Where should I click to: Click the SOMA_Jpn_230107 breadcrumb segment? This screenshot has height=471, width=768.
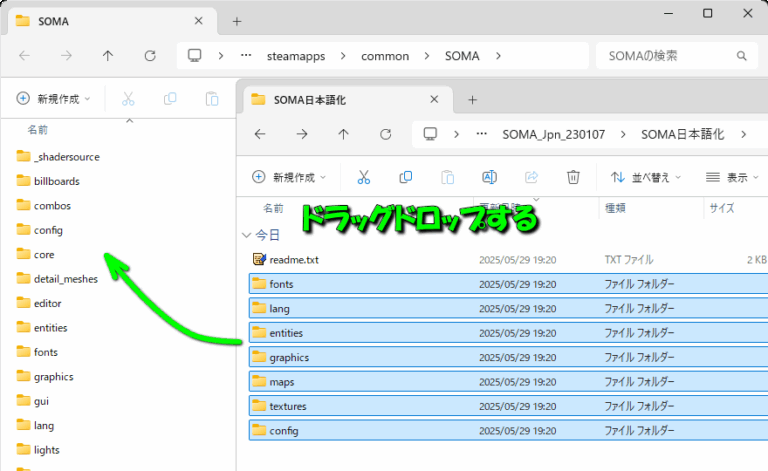pyautogui.click(x=553, y=134)
